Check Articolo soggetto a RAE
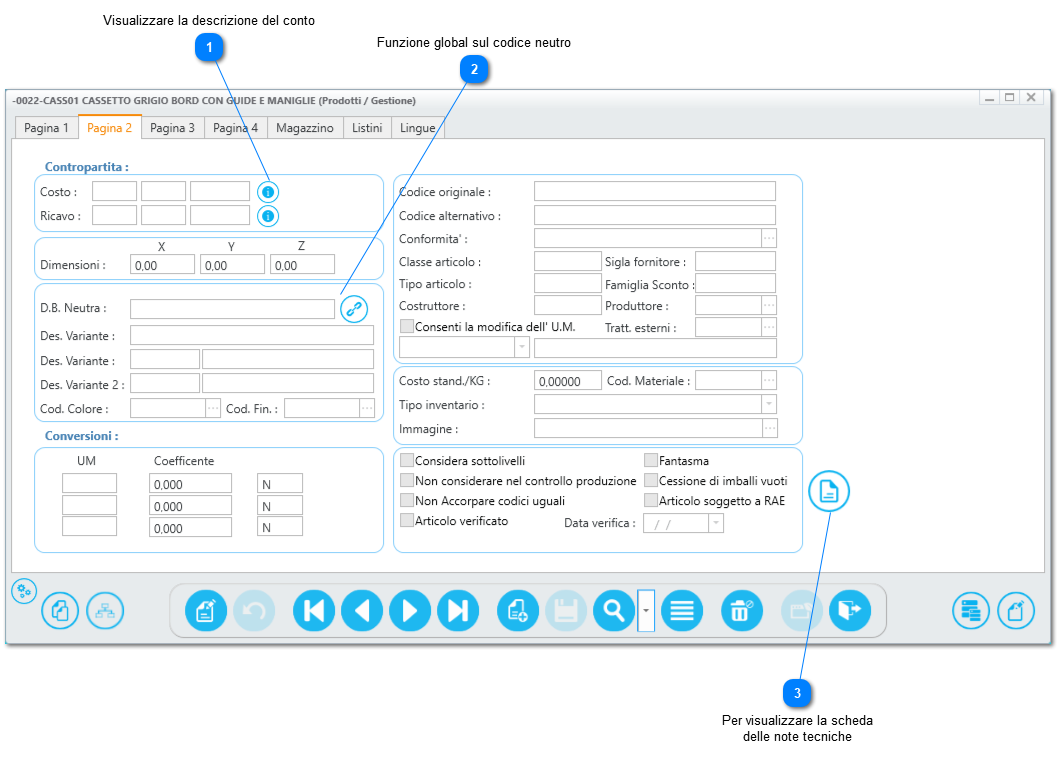The width and height of the screenshot is (1060, 760). (651, 500)
